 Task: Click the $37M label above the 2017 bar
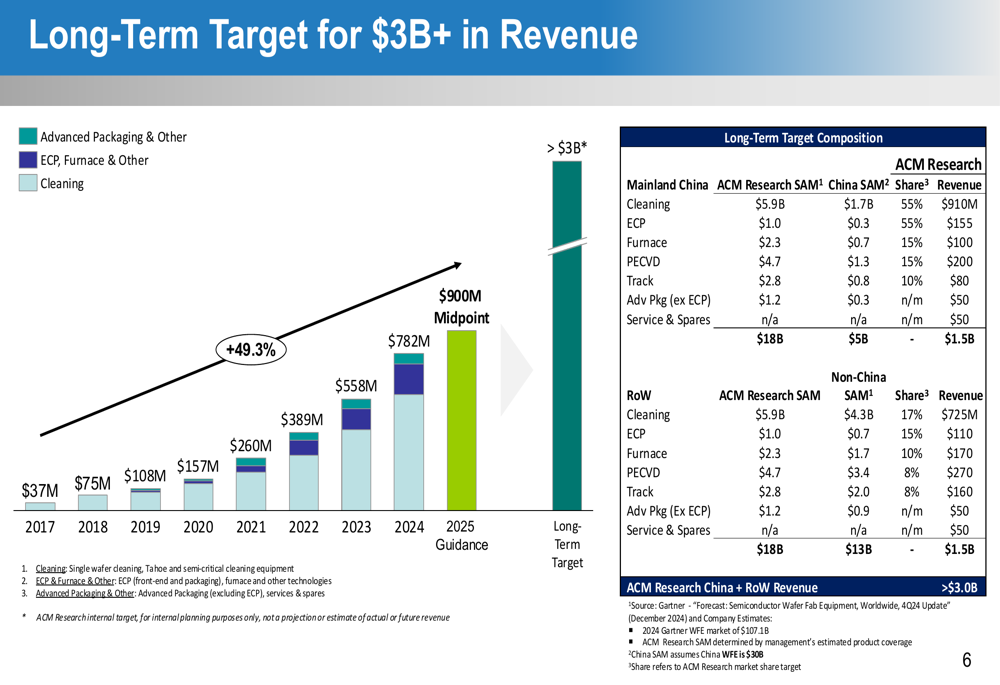pyautogui.click(x=40, y=490)
